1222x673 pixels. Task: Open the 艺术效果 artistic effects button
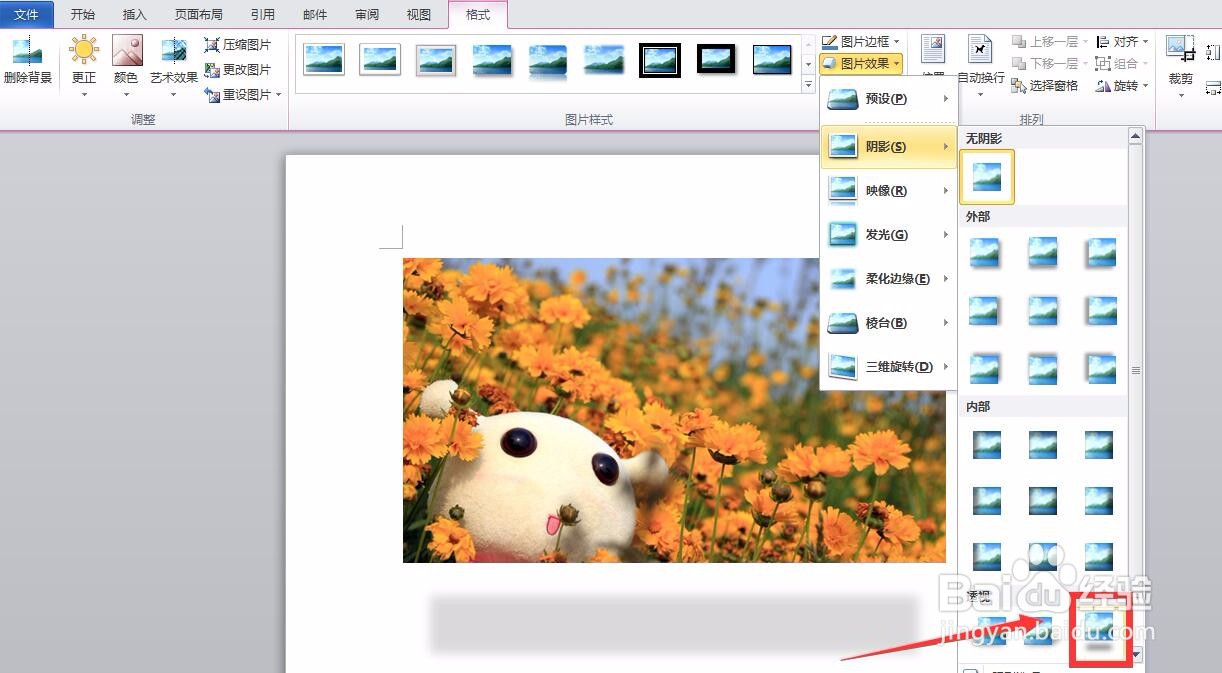pos(174,66)
